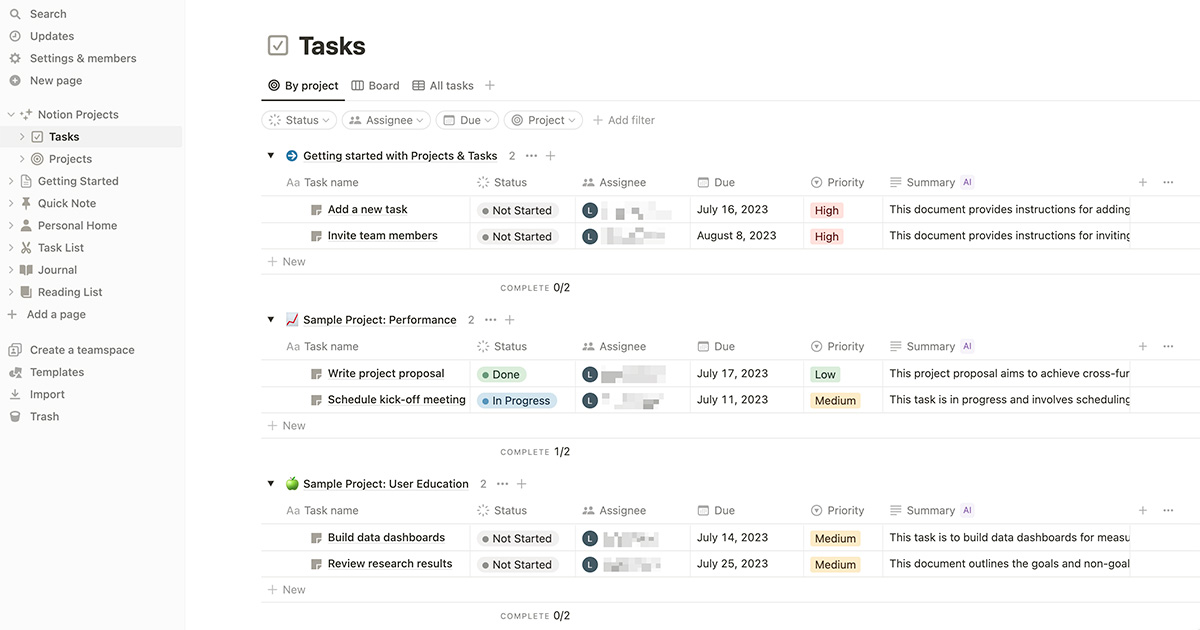Click the In Progress status tag

516,400
